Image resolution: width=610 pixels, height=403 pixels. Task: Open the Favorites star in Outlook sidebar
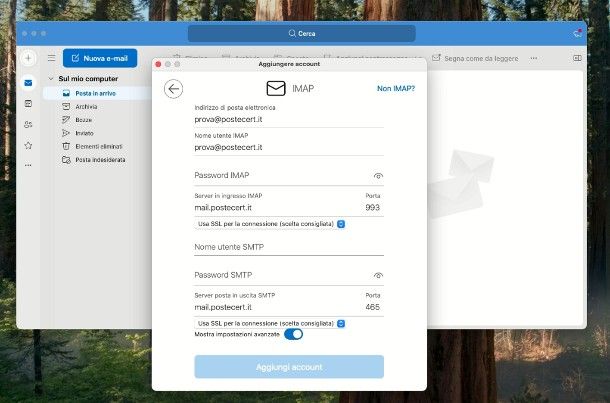(28, 145)
